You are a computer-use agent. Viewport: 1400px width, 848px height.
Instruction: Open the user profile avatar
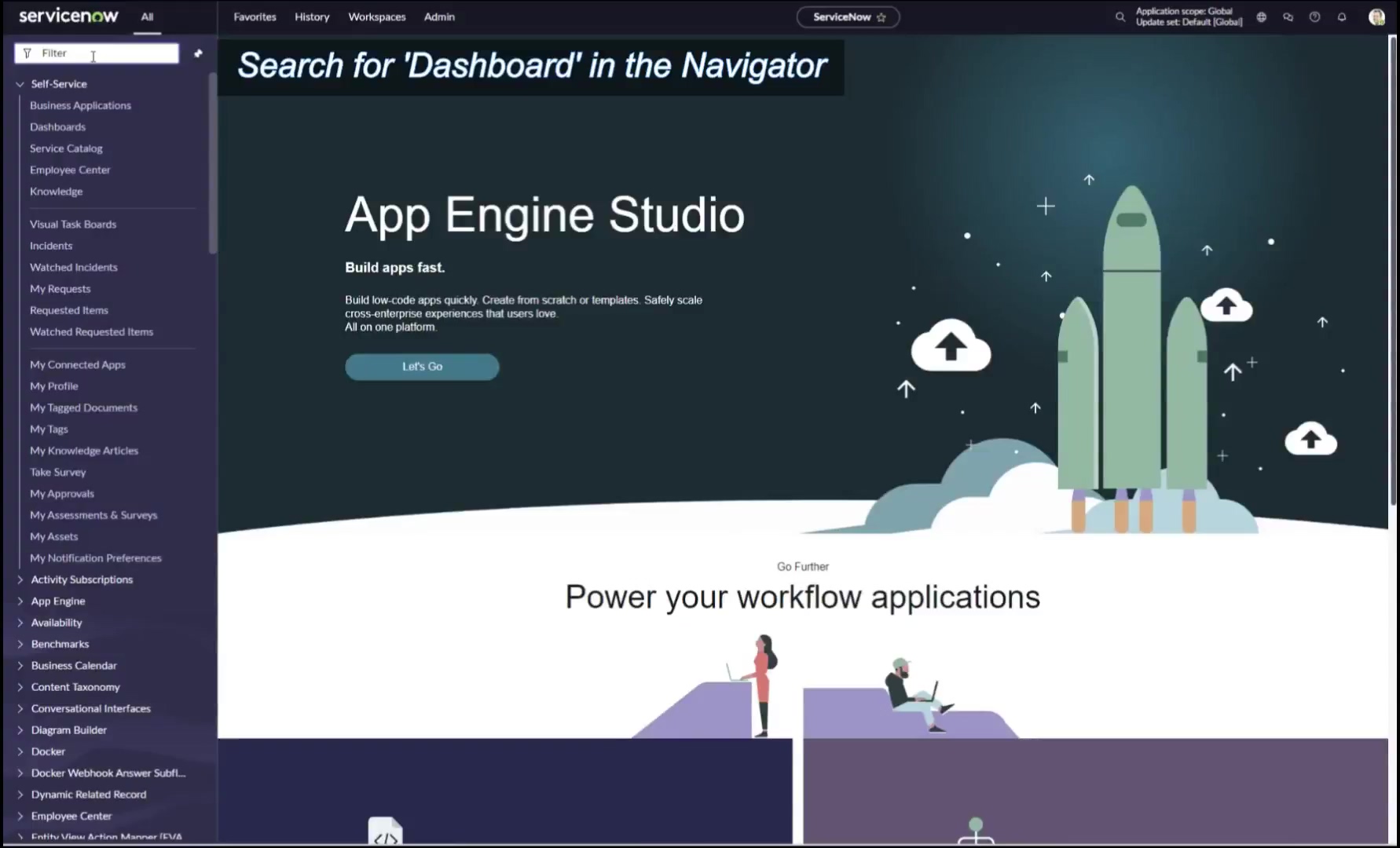click(x=1376, y=16)
